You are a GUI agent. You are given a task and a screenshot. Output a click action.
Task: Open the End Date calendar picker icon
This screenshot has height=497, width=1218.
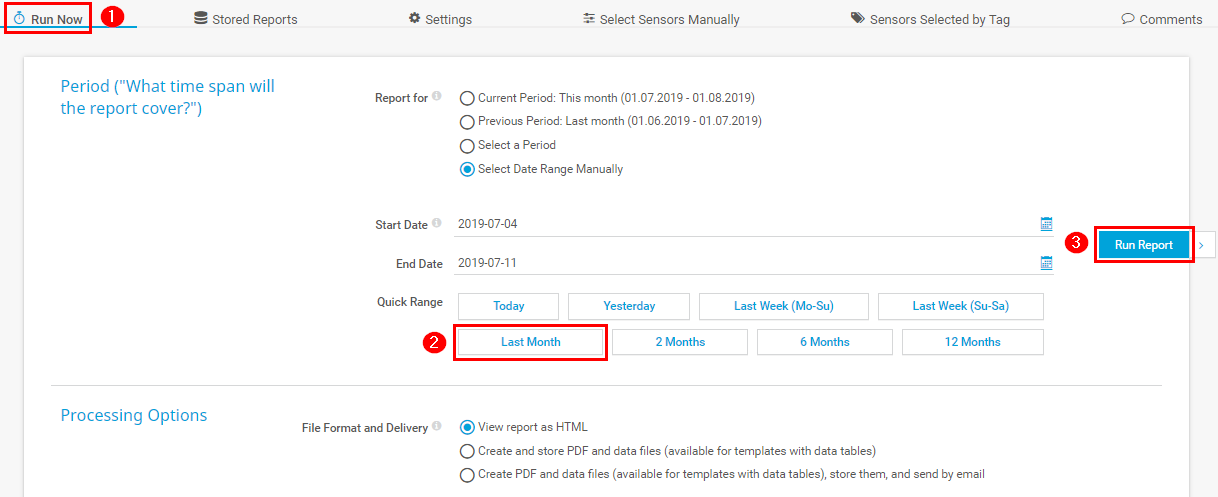pyautogui.click(x=1046, y=264)
